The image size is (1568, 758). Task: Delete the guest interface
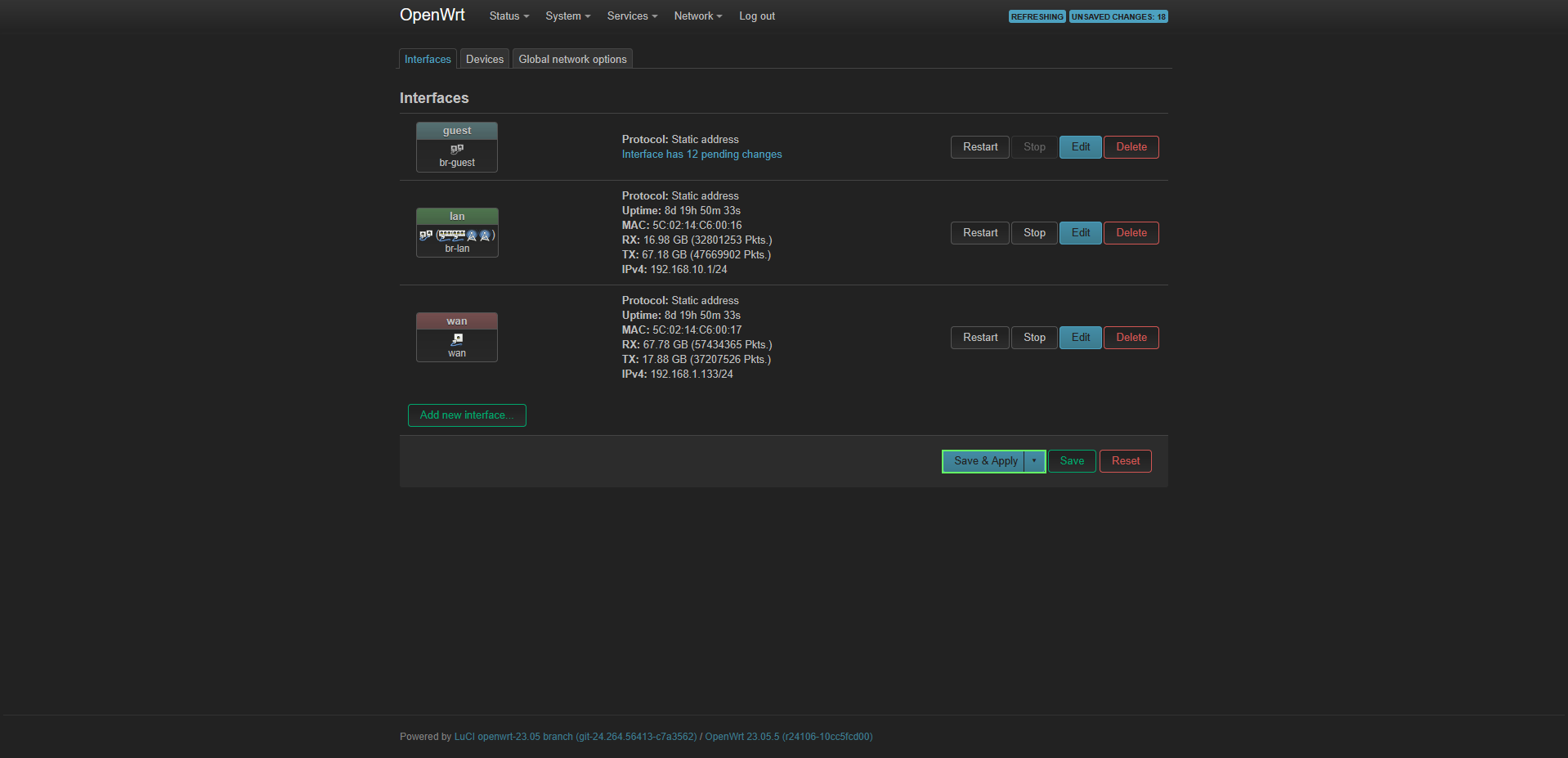coord(1131,147)
